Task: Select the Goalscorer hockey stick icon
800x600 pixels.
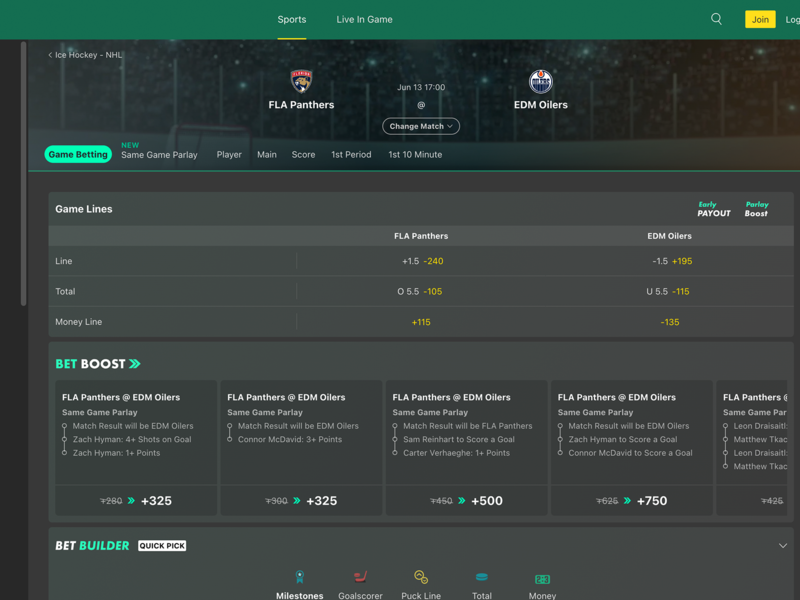Action: (360, 578)
